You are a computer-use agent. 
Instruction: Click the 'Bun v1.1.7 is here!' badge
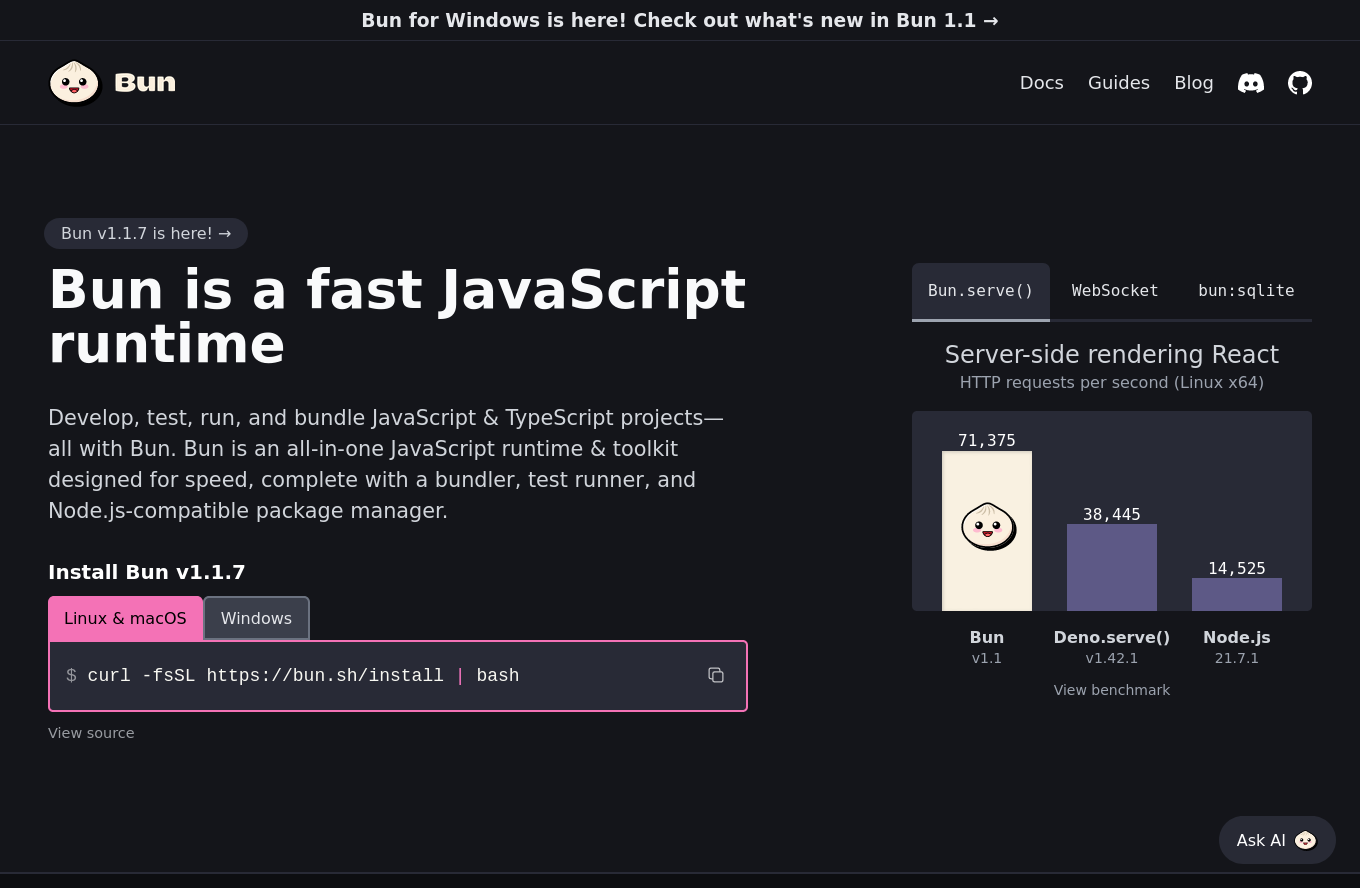pos(146,233)
